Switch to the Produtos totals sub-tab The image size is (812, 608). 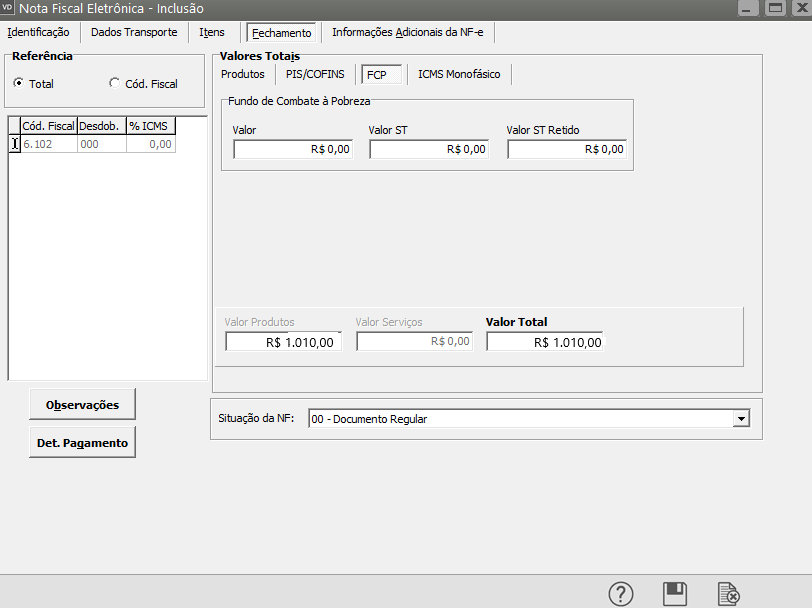point(243,74)
